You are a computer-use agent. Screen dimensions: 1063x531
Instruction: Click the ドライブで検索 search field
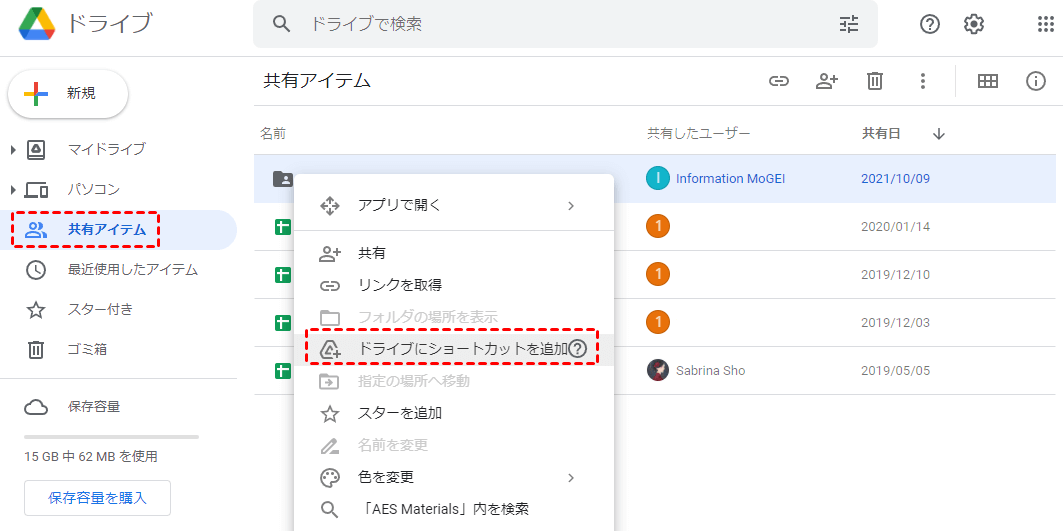click(560, 24)
